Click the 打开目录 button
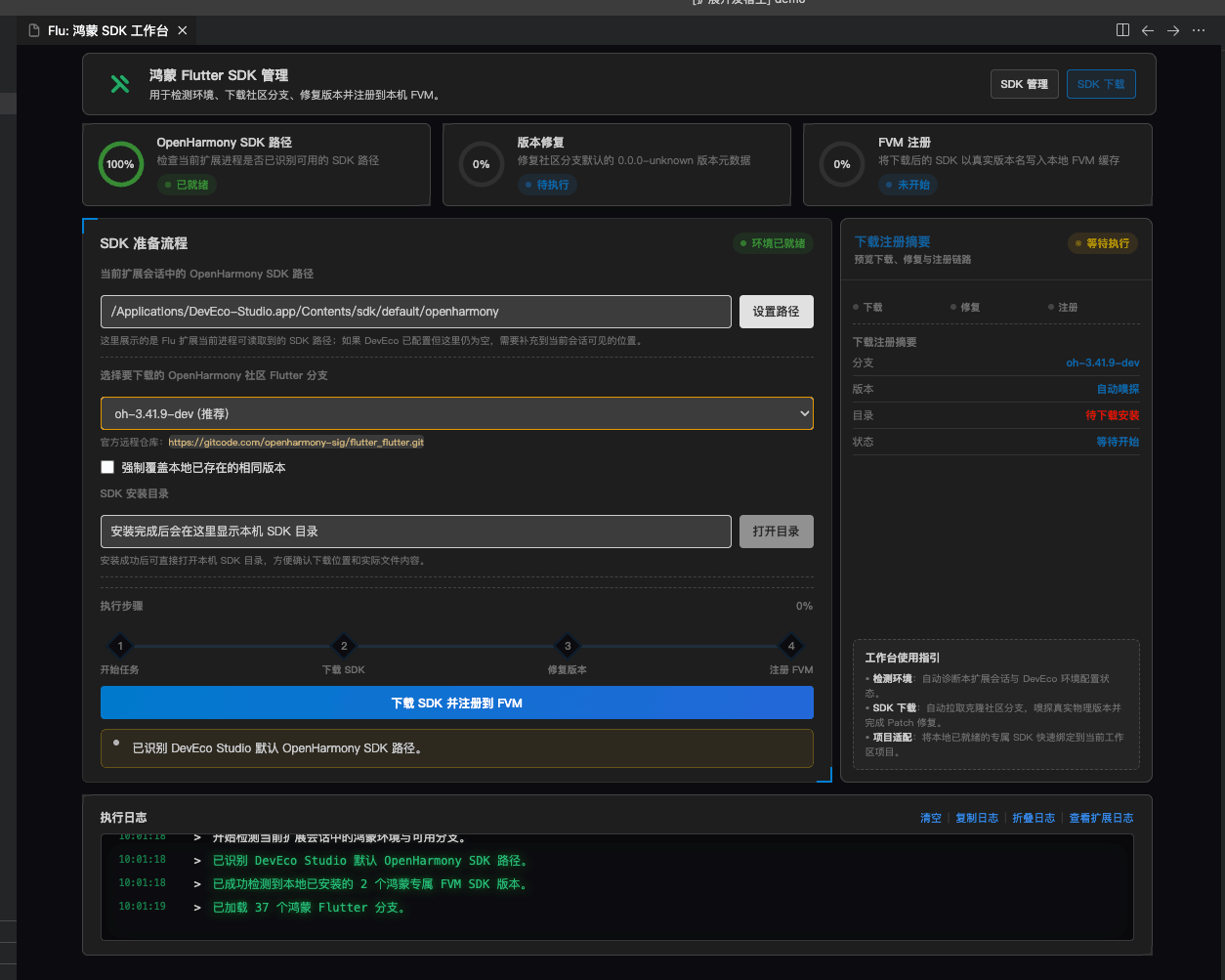Screen dimensions: 1225x980 click(776, 532)
